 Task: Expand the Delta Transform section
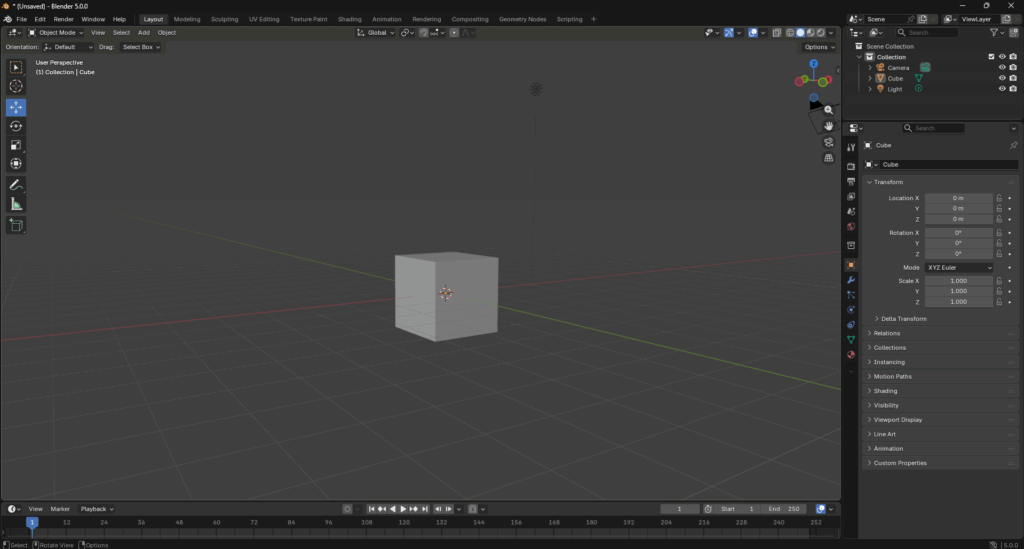coord(903,318)
